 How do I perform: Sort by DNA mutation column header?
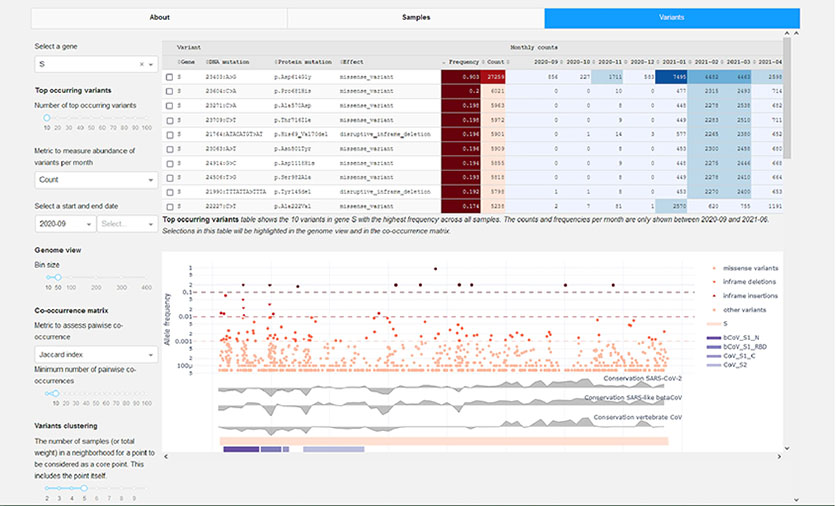(x=228, y=62)
